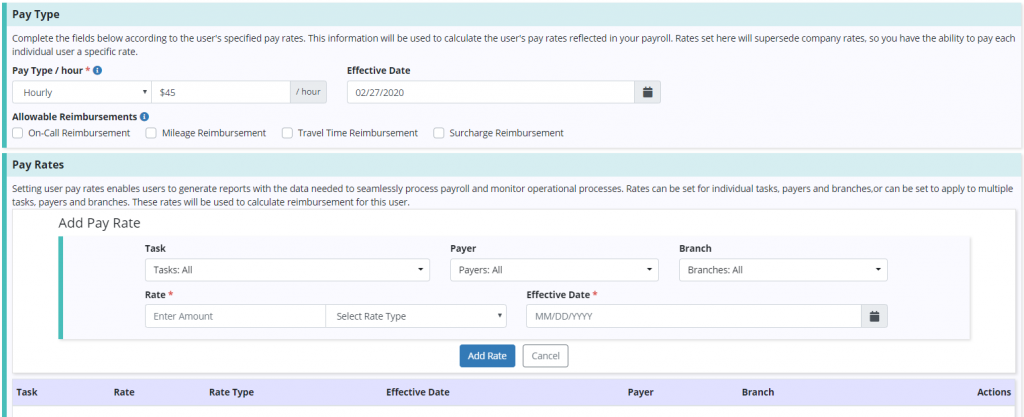Viewport: 1024px width, 417px height.
Task: Focus the Enter Amount rate field
Action: pyautogui.click(x=235, y=316)
